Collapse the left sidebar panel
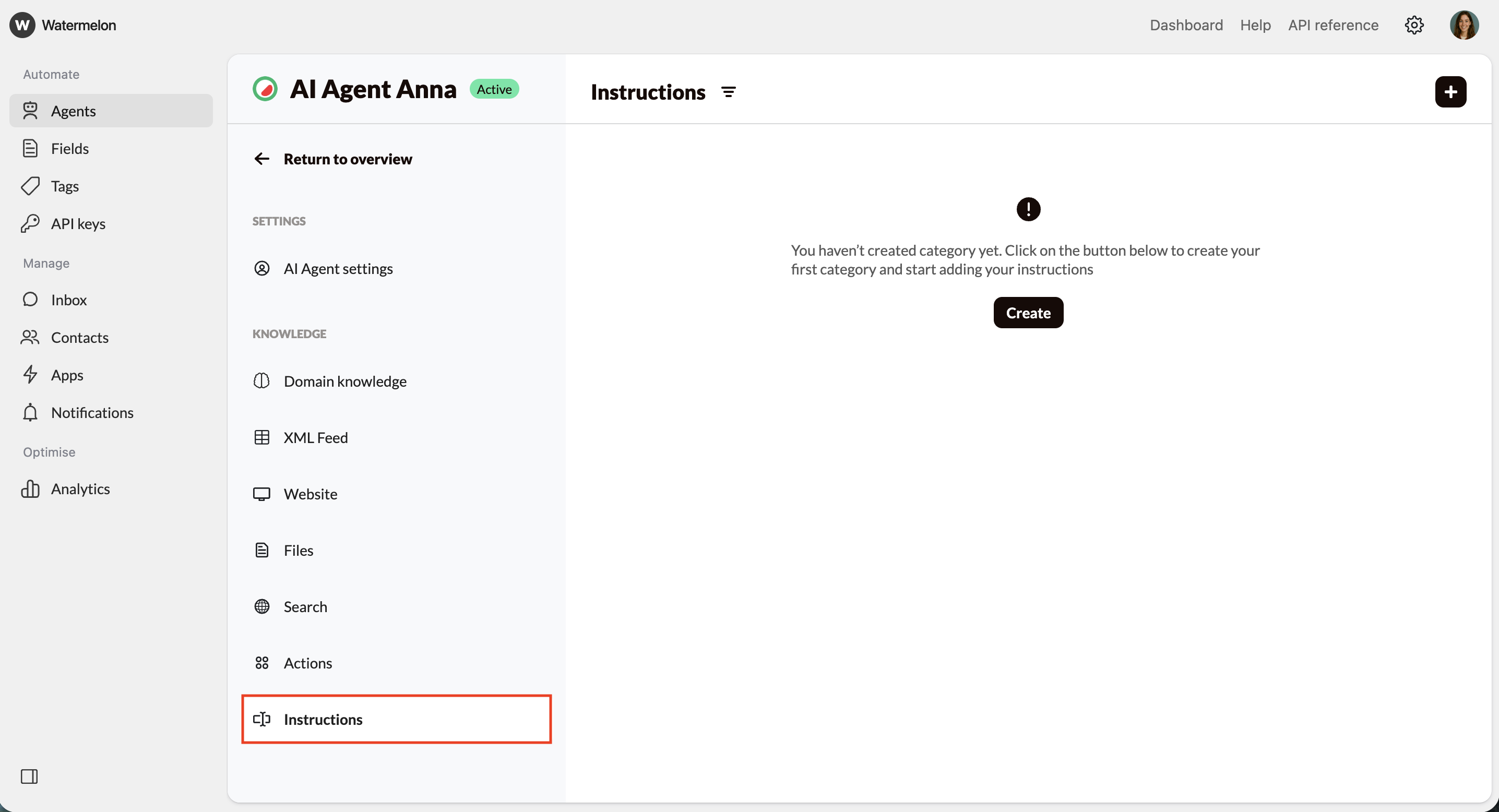Image resolution: width=1499 pixels, height=812 pixels. click(x=30, y=776)
